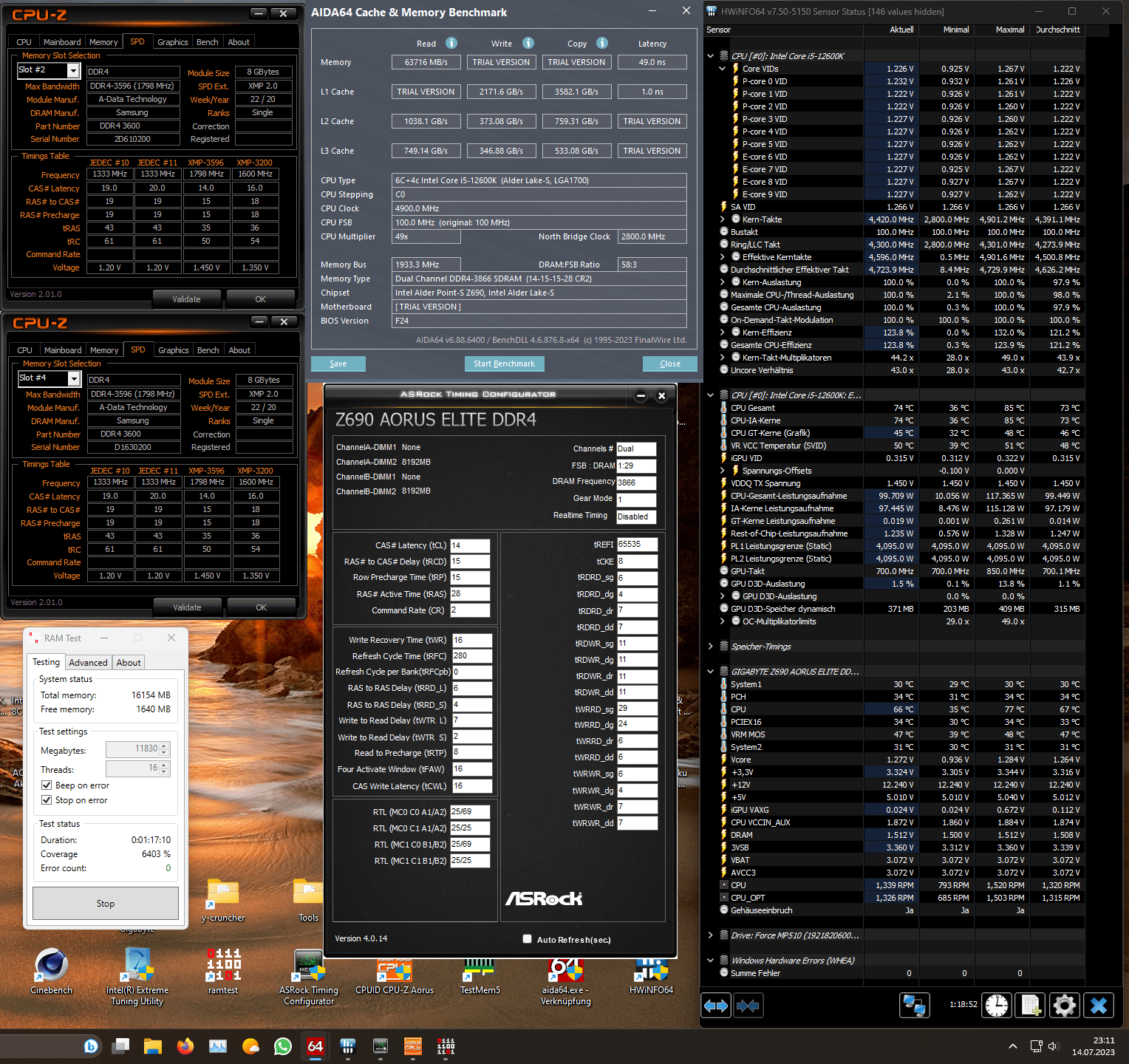Switch to Mainboard tab in upper CPU-Z
The width and height of the screenshot is (1129, 1064).
coord(62,42)
